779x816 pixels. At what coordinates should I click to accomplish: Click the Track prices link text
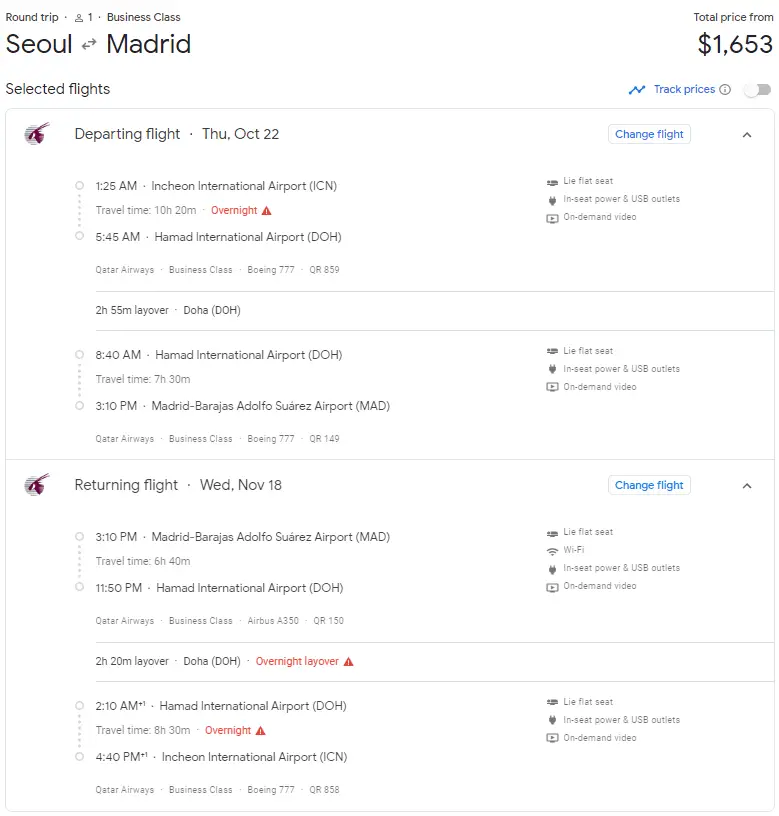[684, 90]
